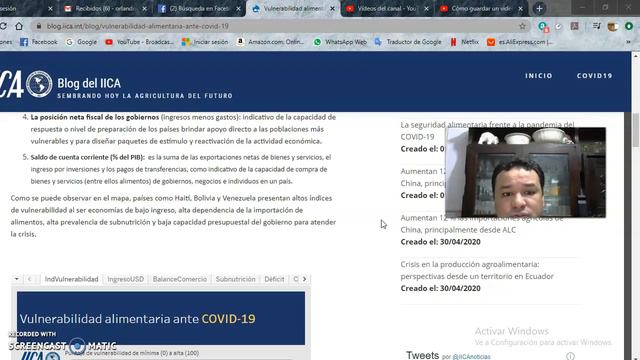The image size is (640, 360).
Task: Open Facebook bookmark
Action: [39, 42]
